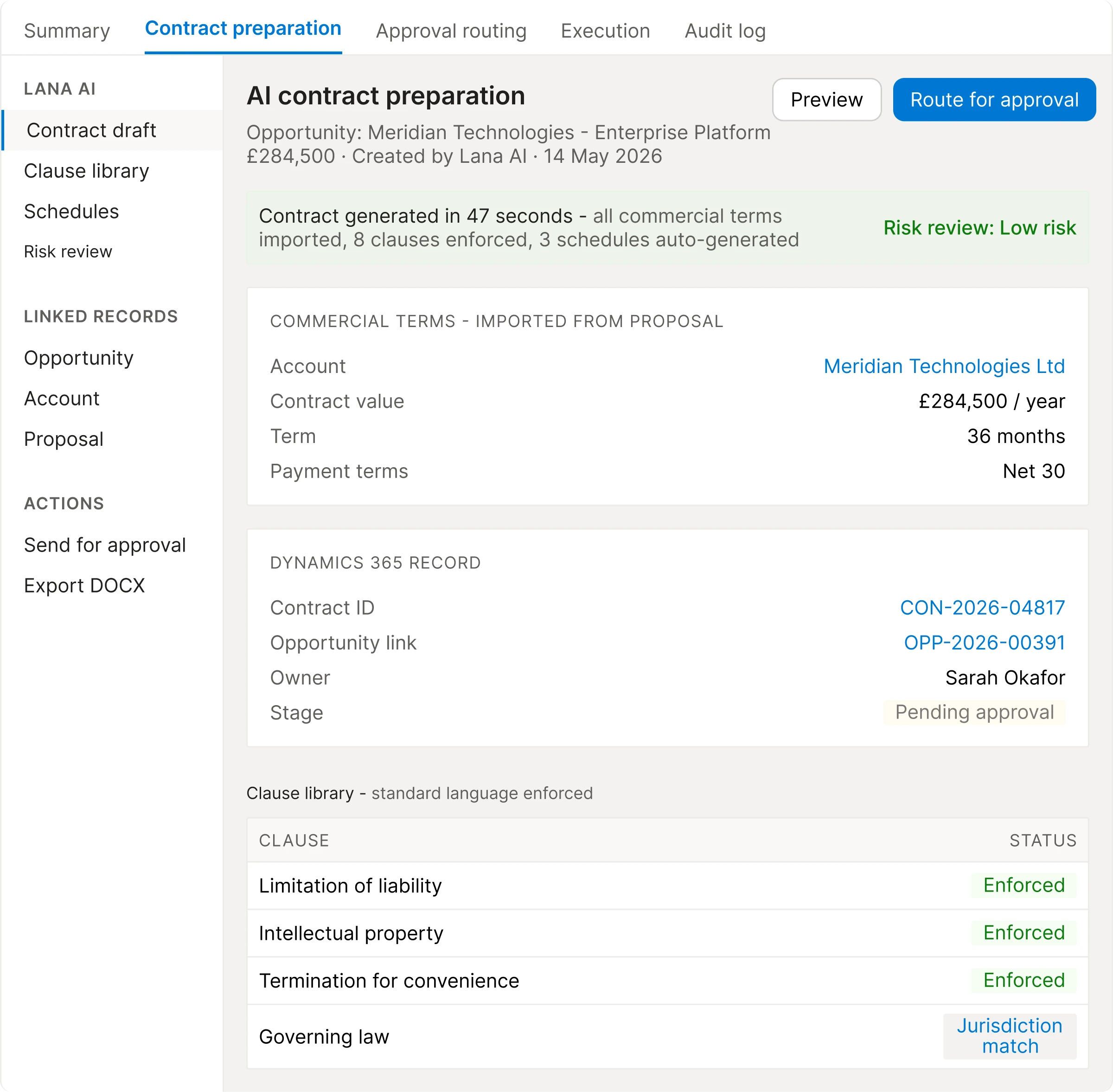This screenshot has height=1092, width=1113.
Task: View the Audit log tab
Action: tap(725, 31)
